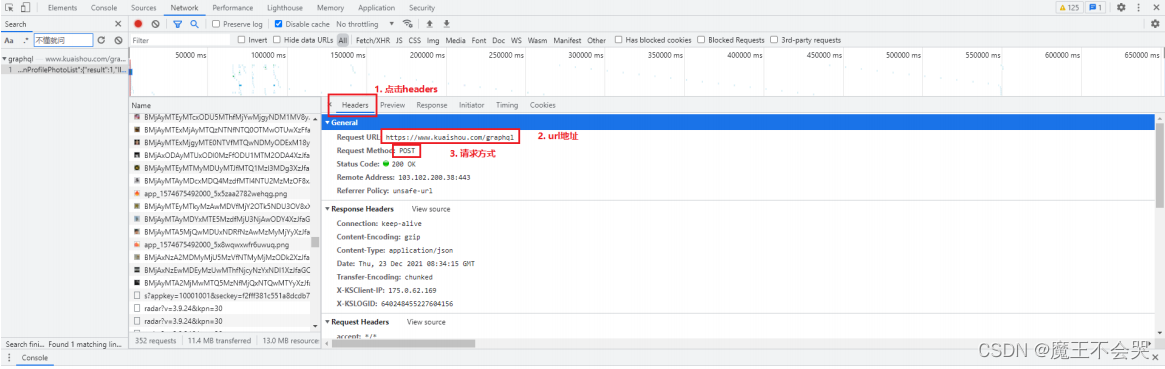Click the clear search results icon
The height and width of the screenshot is (369, 1165).
[x=118, y=40]
